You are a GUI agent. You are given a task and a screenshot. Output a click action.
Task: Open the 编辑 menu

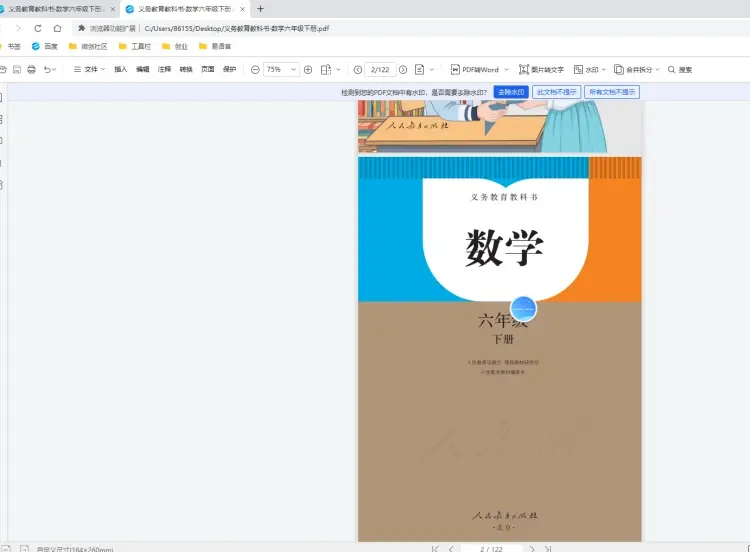(x=143, y=69)
